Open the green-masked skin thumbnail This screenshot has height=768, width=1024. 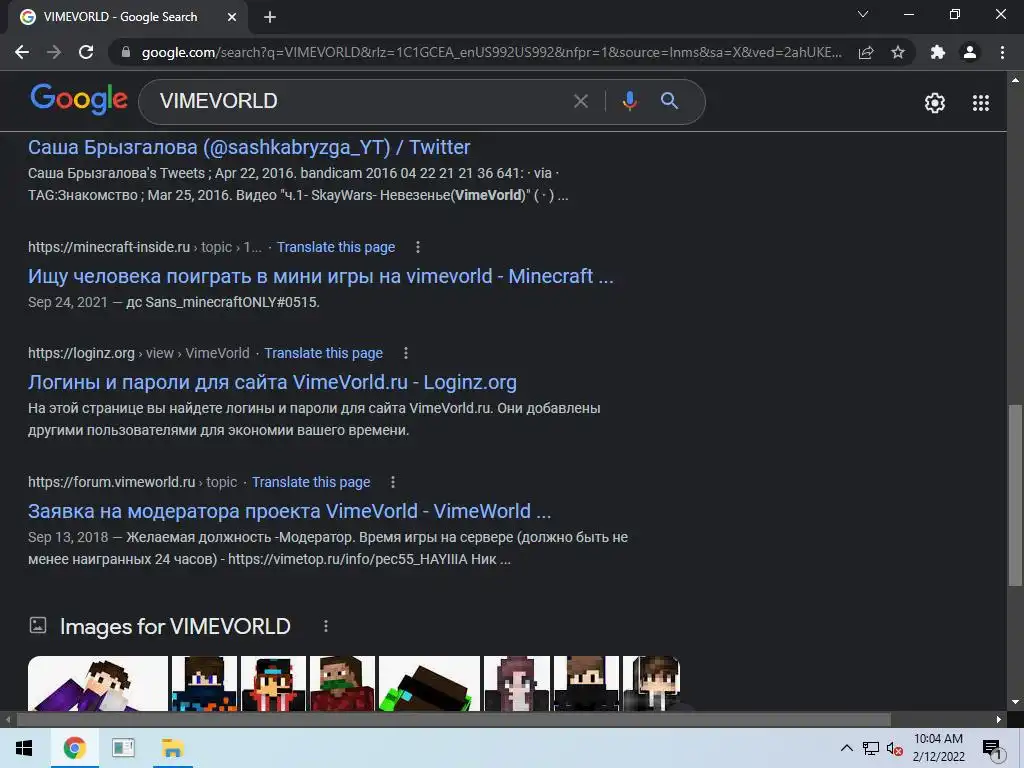point(343,683)
